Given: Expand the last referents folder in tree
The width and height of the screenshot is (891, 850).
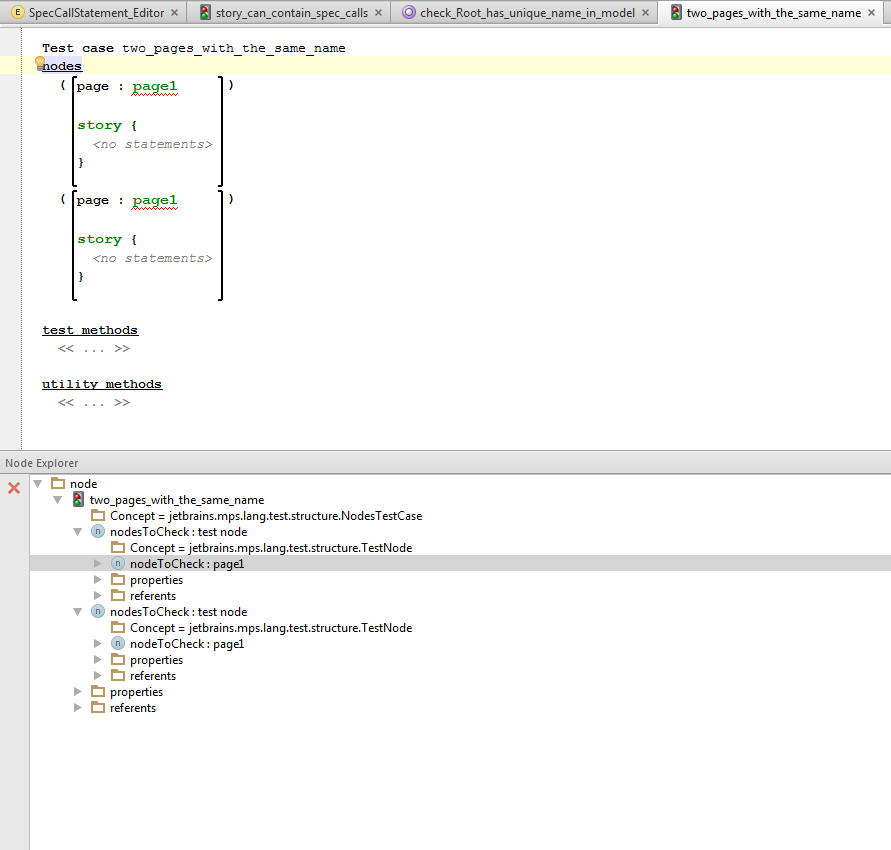Looking at the screenshot, I should click(78, 708).
